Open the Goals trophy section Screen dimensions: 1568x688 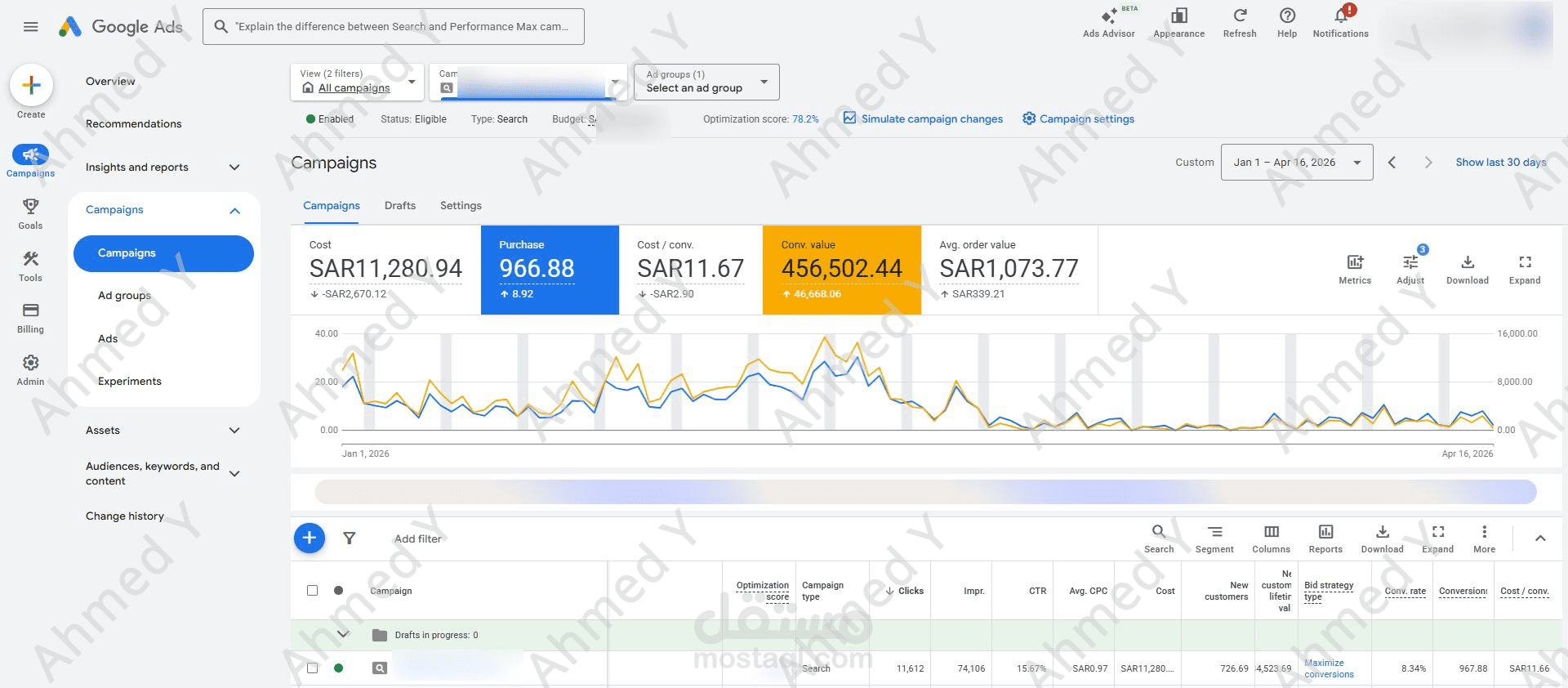click(x=30, y=214)
